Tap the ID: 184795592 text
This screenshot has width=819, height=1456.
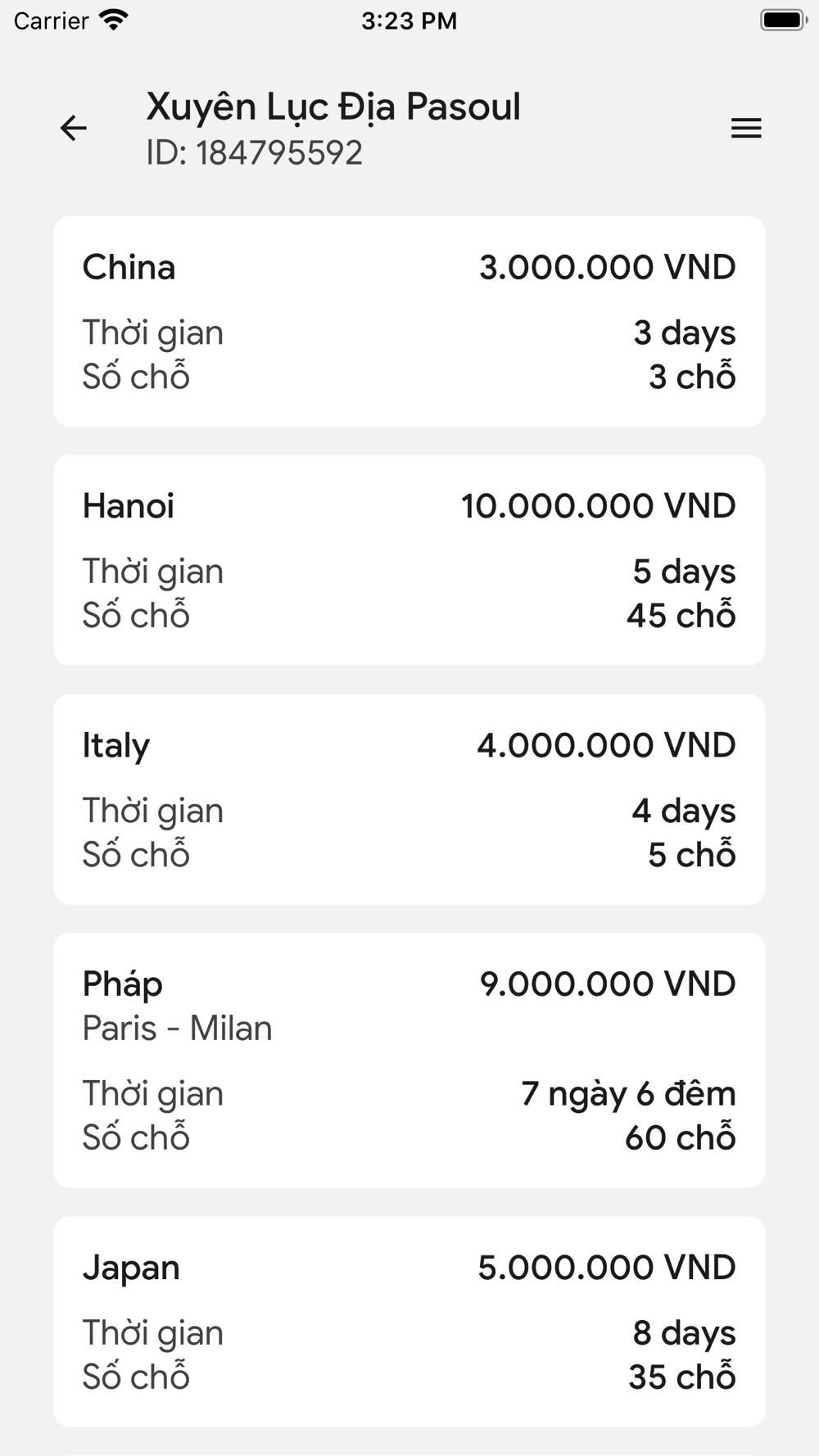click(x=255, y=153)
